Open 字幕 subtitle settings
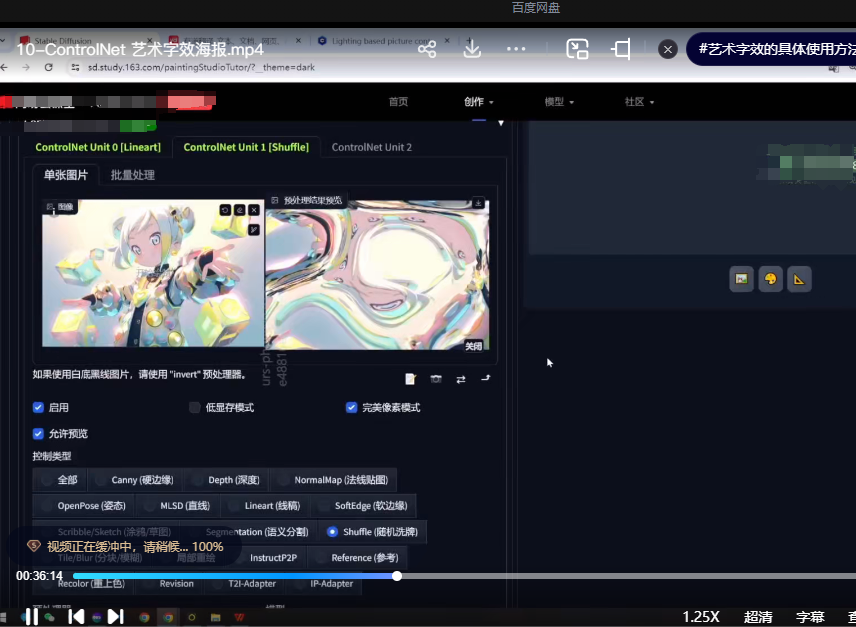856x627 pixels. (810, 617)
